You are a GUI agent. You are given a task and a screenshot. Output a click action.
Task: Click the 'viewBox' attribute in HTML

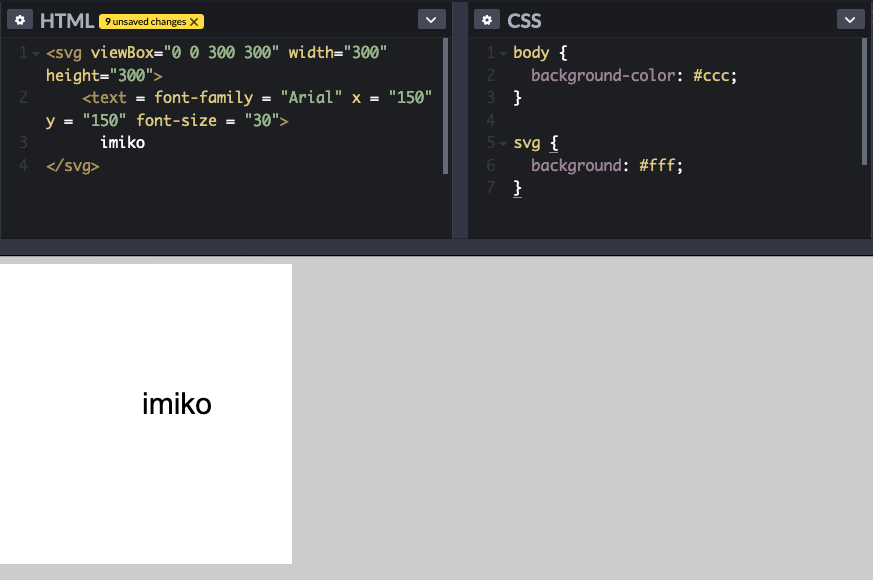click(122, 52)
